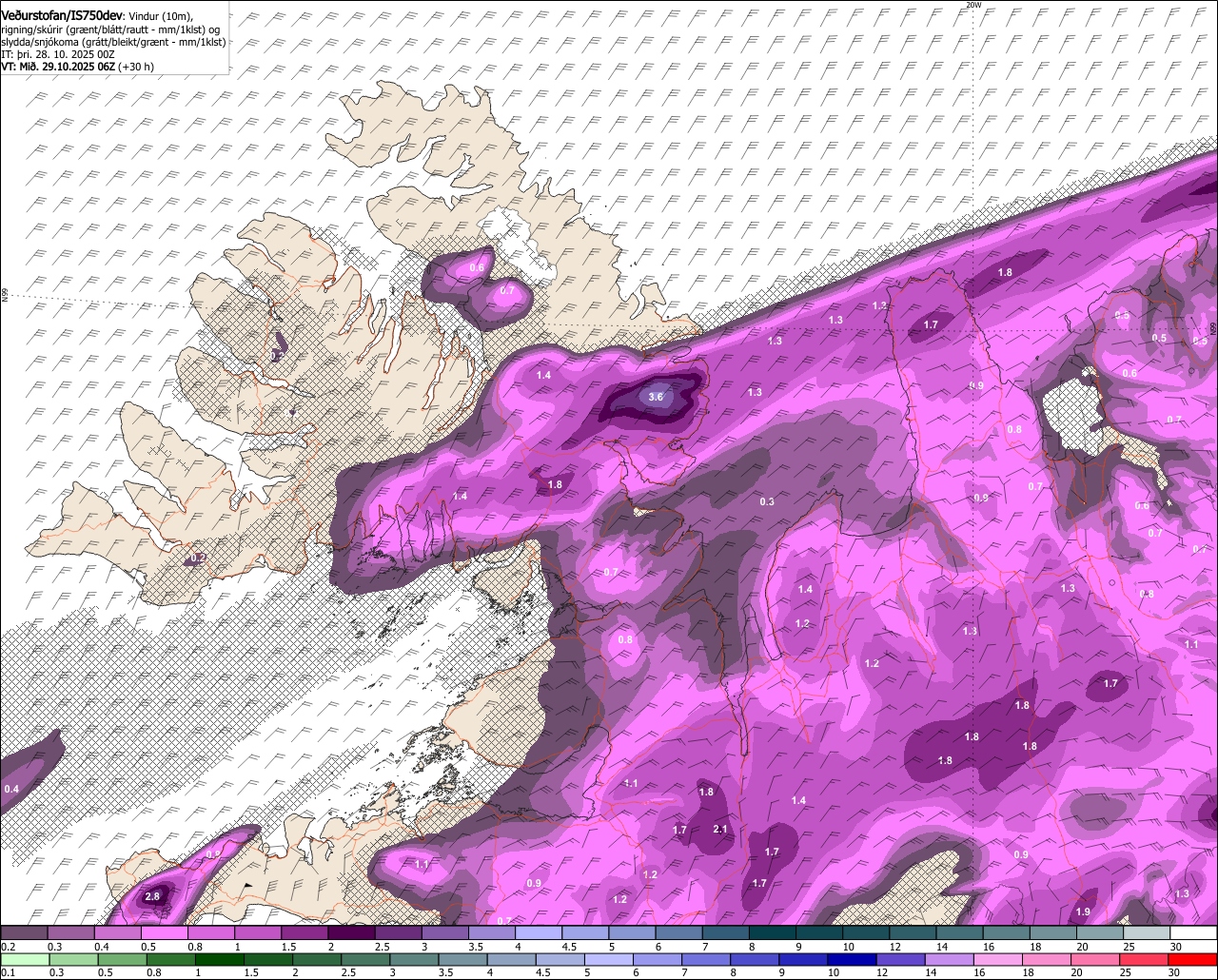1218x980 pixels.
Task: Click the 'IT: þri. 28. 10. 2025 00Z' line
Action: click(57, 54)
